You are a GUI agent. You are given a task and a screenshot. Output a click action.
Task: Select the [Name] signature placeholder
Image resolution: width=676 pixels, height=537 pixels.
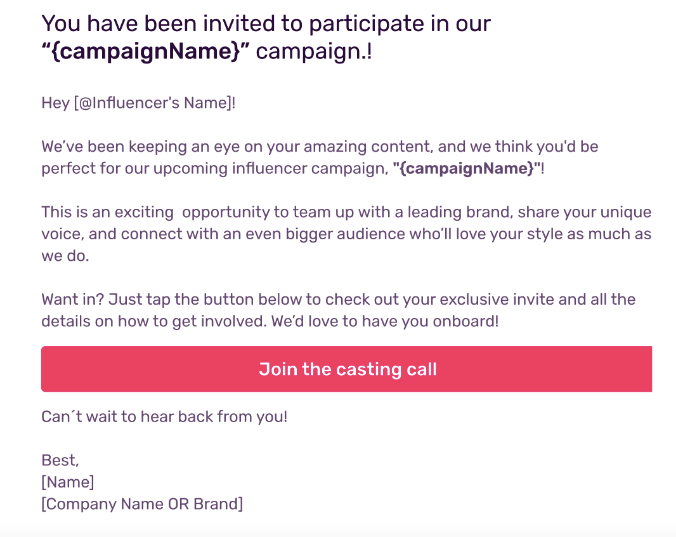(68, 482)
